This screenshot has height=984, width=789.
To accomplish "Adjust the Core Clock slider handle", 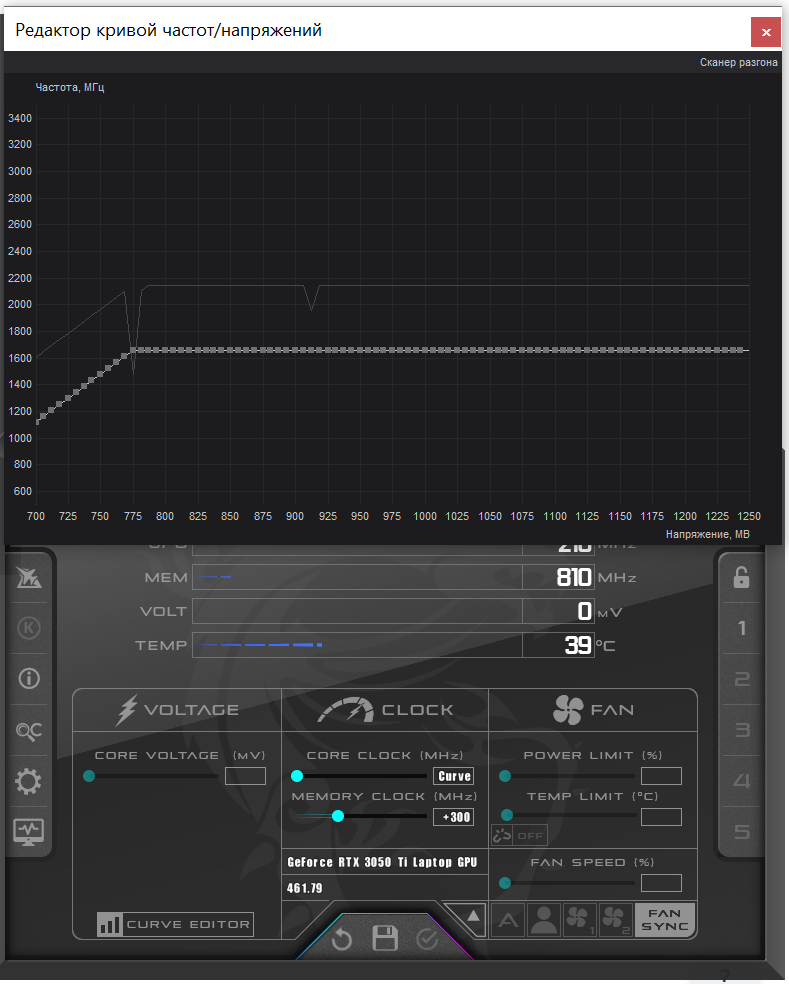I will [297, 776].
